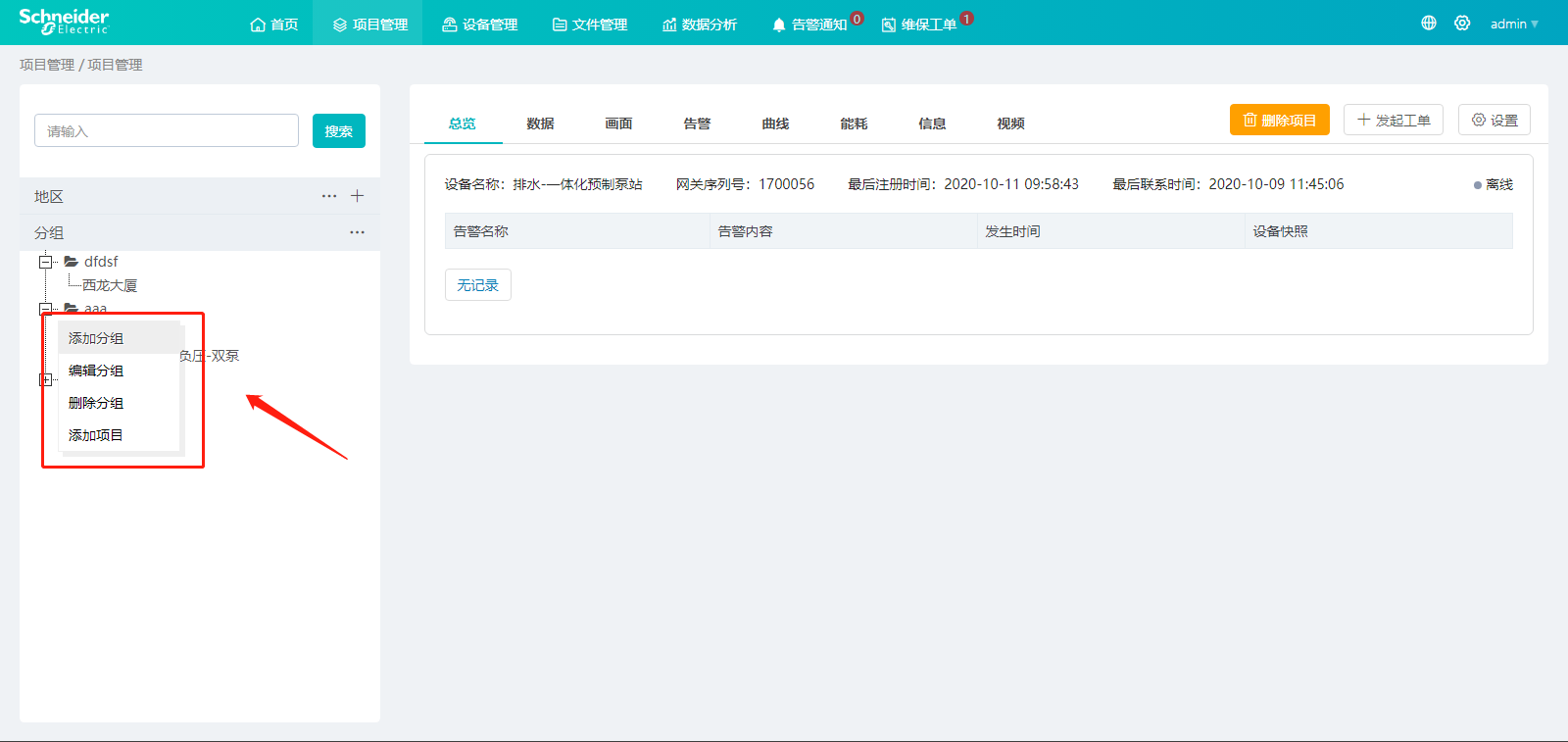Open the admin user dropdown
Screen dimensions: 1568x742
pos(1514,24)
